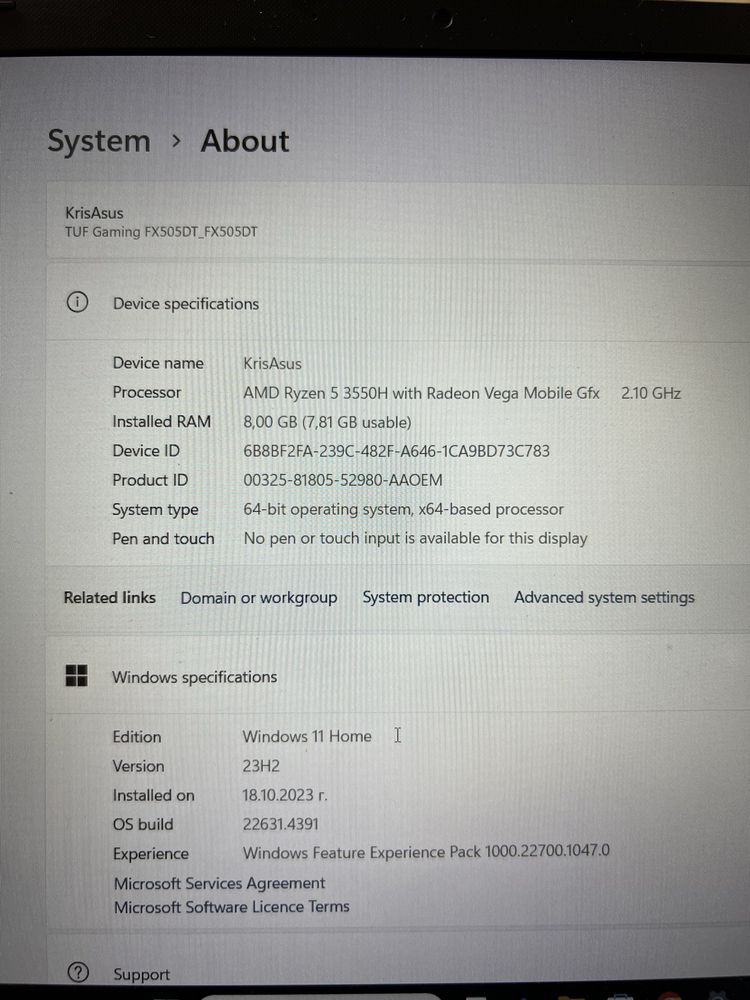Open System protection link
Viewport: 750px width, 1000px height.
tap(425, 597)
